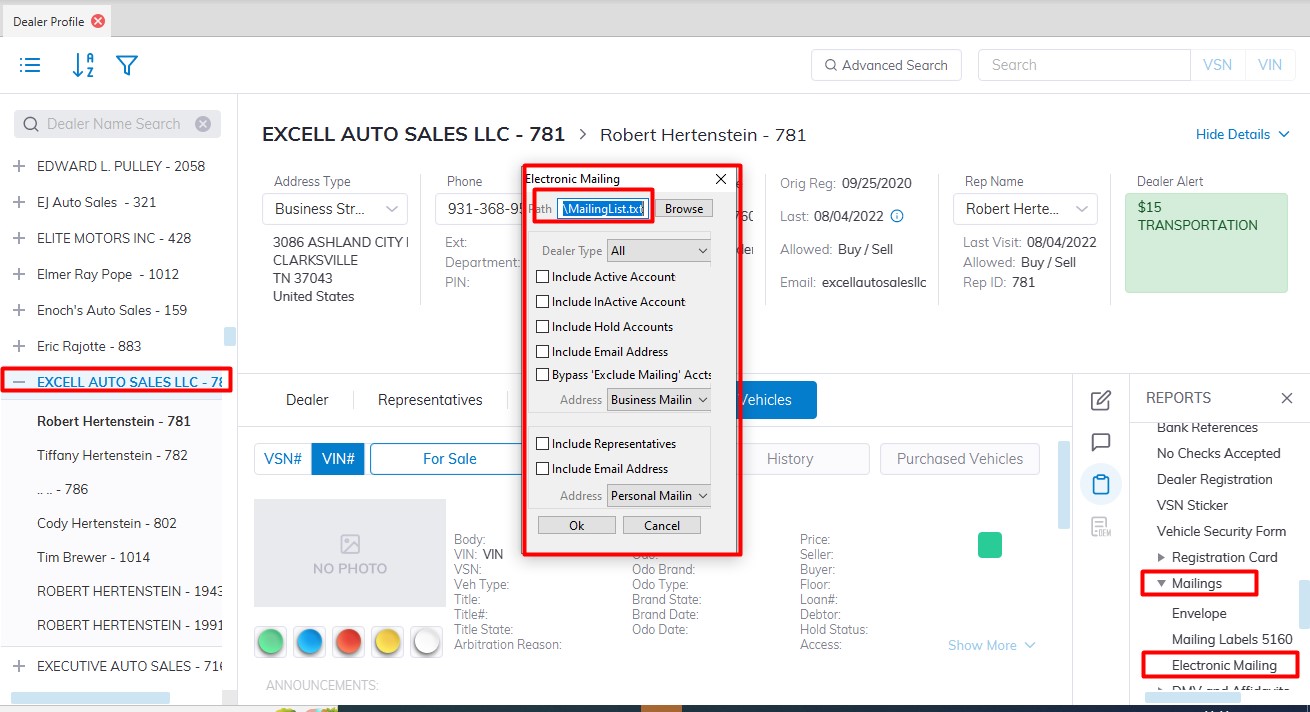1310x712 pixels.
Task: Click the A-Z sort icon
Action: click(x=83, y=66)
